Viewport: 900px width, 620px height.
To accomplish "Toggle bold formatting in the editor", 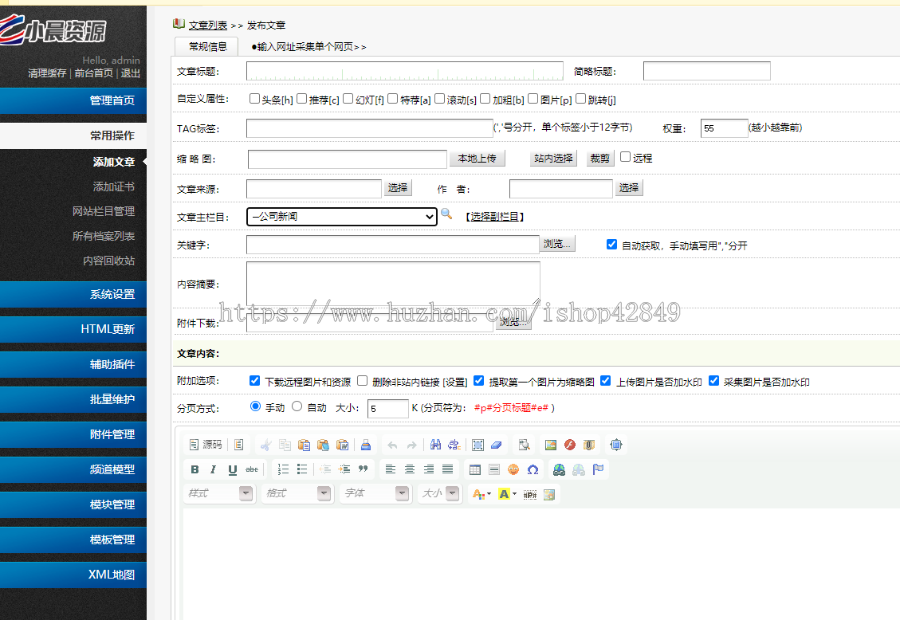I will 195,470.
